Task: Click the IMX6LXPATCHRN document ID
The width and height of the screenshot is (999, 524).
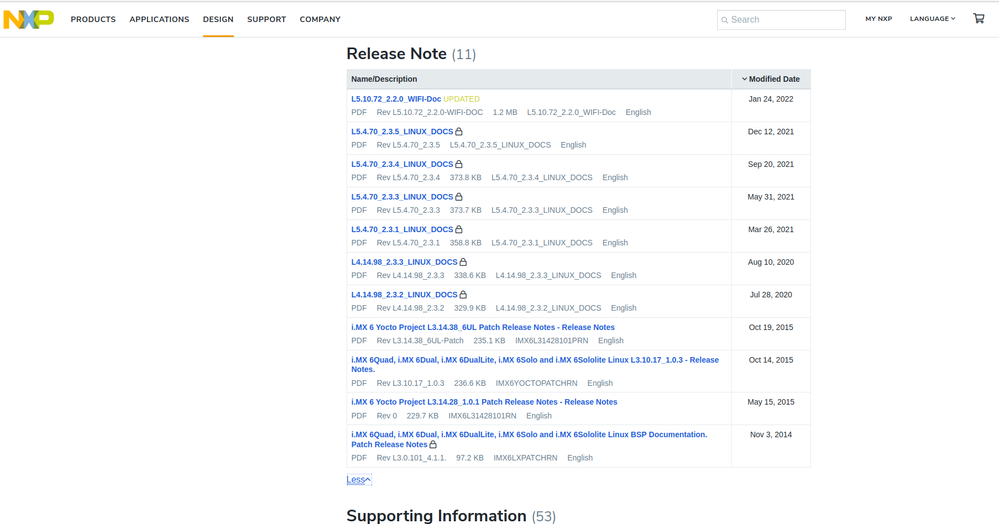Action: tap(525, 458)
